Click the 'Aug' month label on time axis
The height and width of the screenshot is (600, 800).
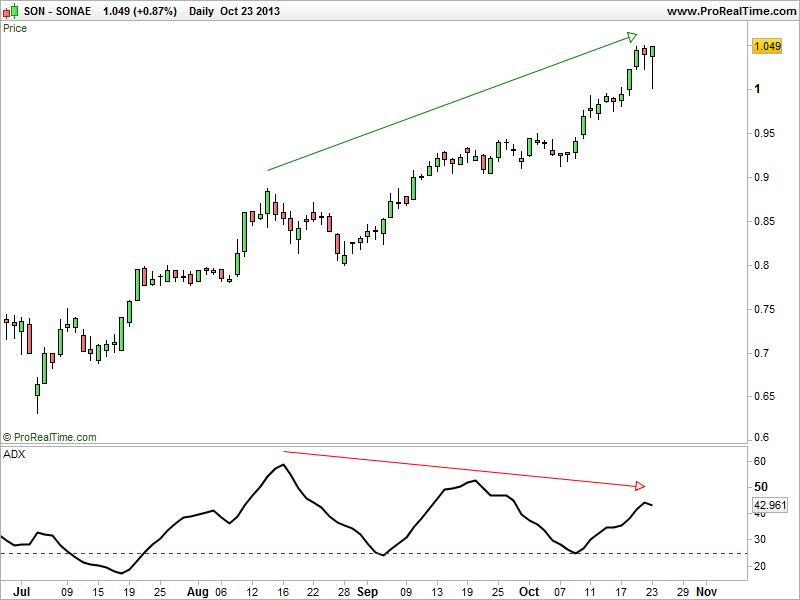(197, 592)
